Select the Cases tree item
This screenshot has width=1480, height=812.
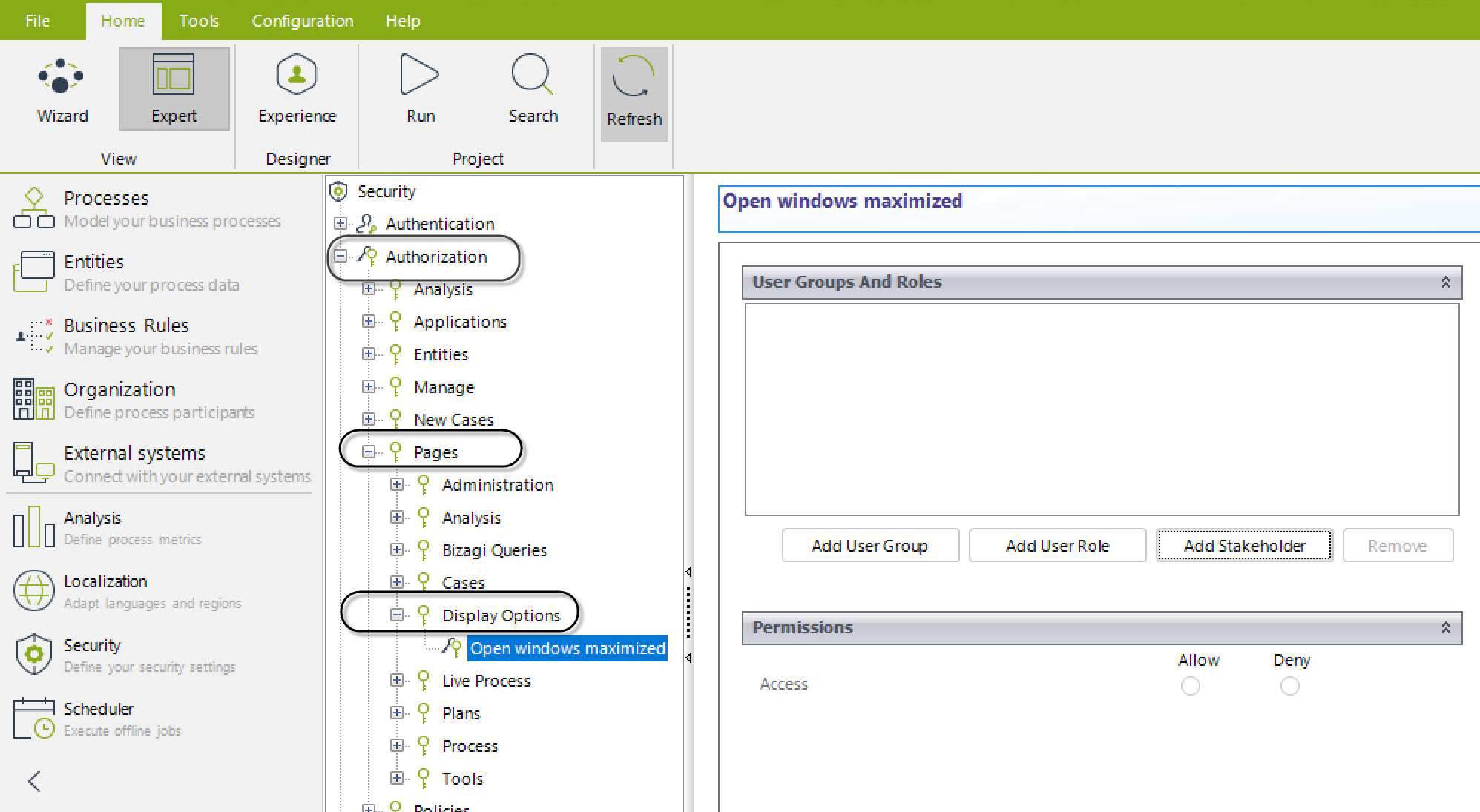[x=463, y=583]
